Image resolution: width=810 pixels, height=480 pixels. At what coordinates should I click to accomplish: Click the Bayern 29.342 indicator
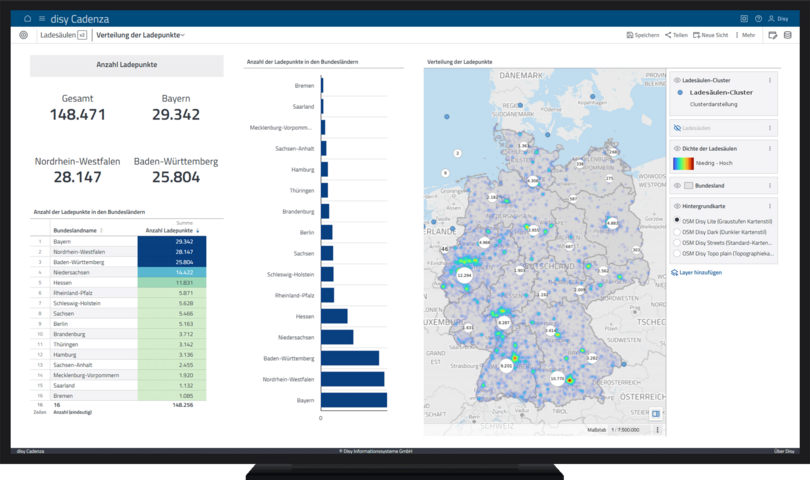click(x=176, y=107)
